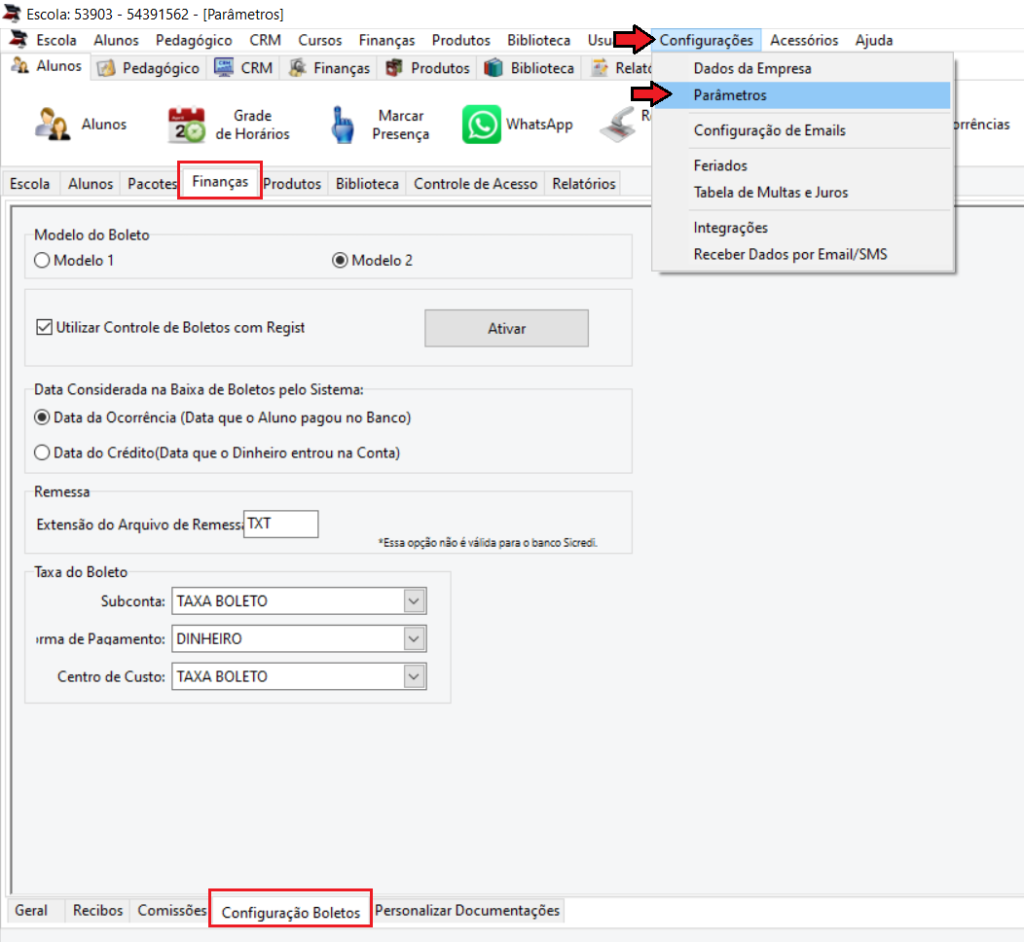Select the Pedagógico ribbon tab
Screen dimensions: 1024x942
click(x=148, y=68)
